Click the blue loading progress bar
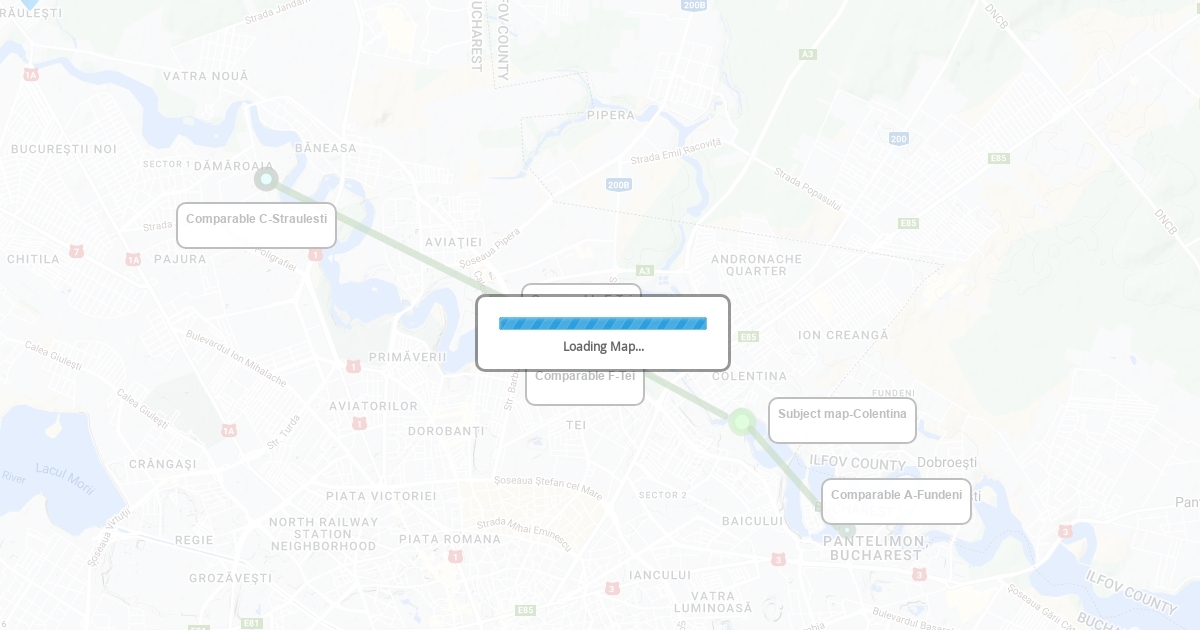This screenshot has height=630, width=1200. coord(603,323)
